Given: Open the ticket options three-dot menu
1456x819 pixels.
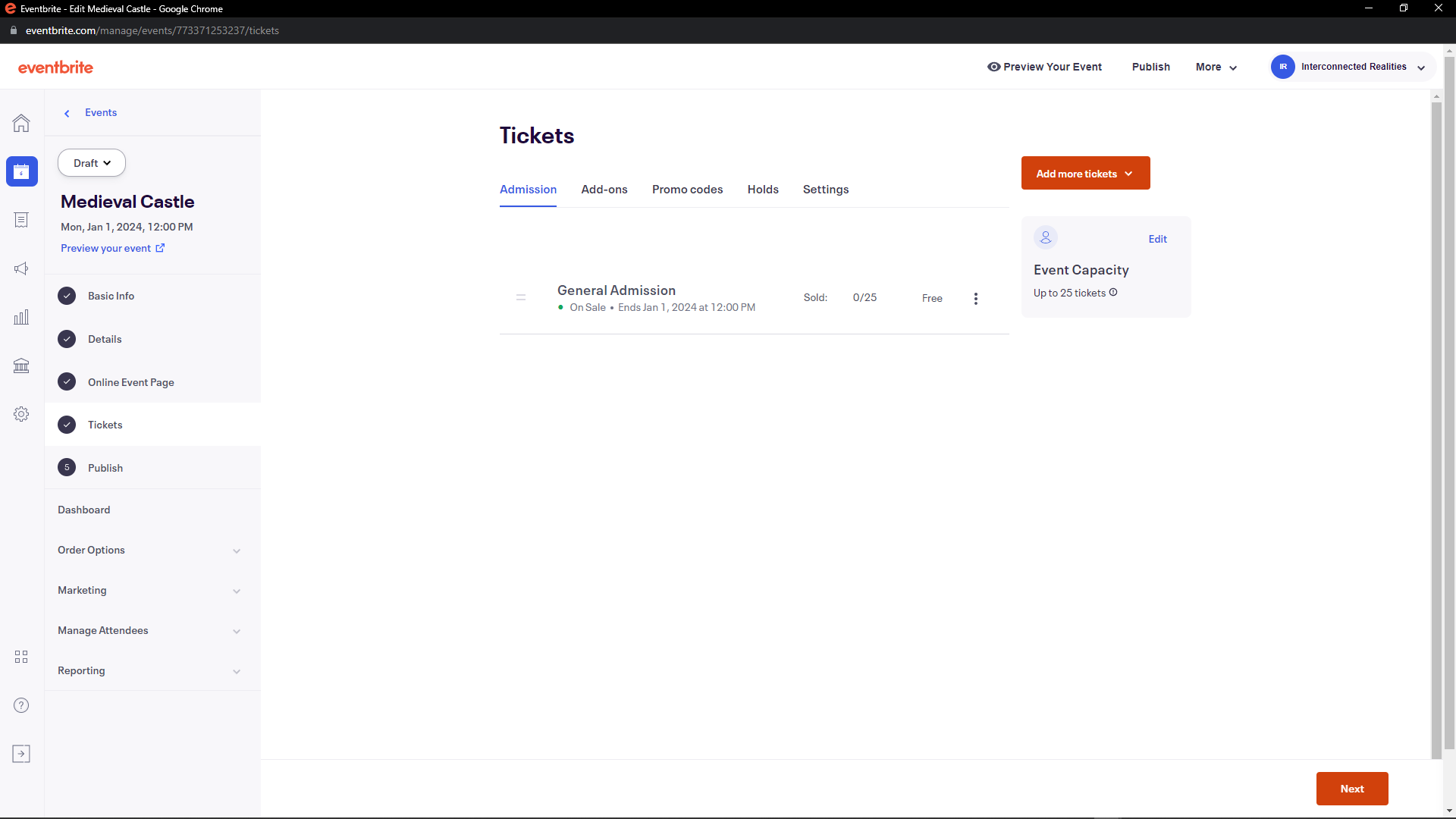Looking at the screenshot, I should tap(976, 298).
